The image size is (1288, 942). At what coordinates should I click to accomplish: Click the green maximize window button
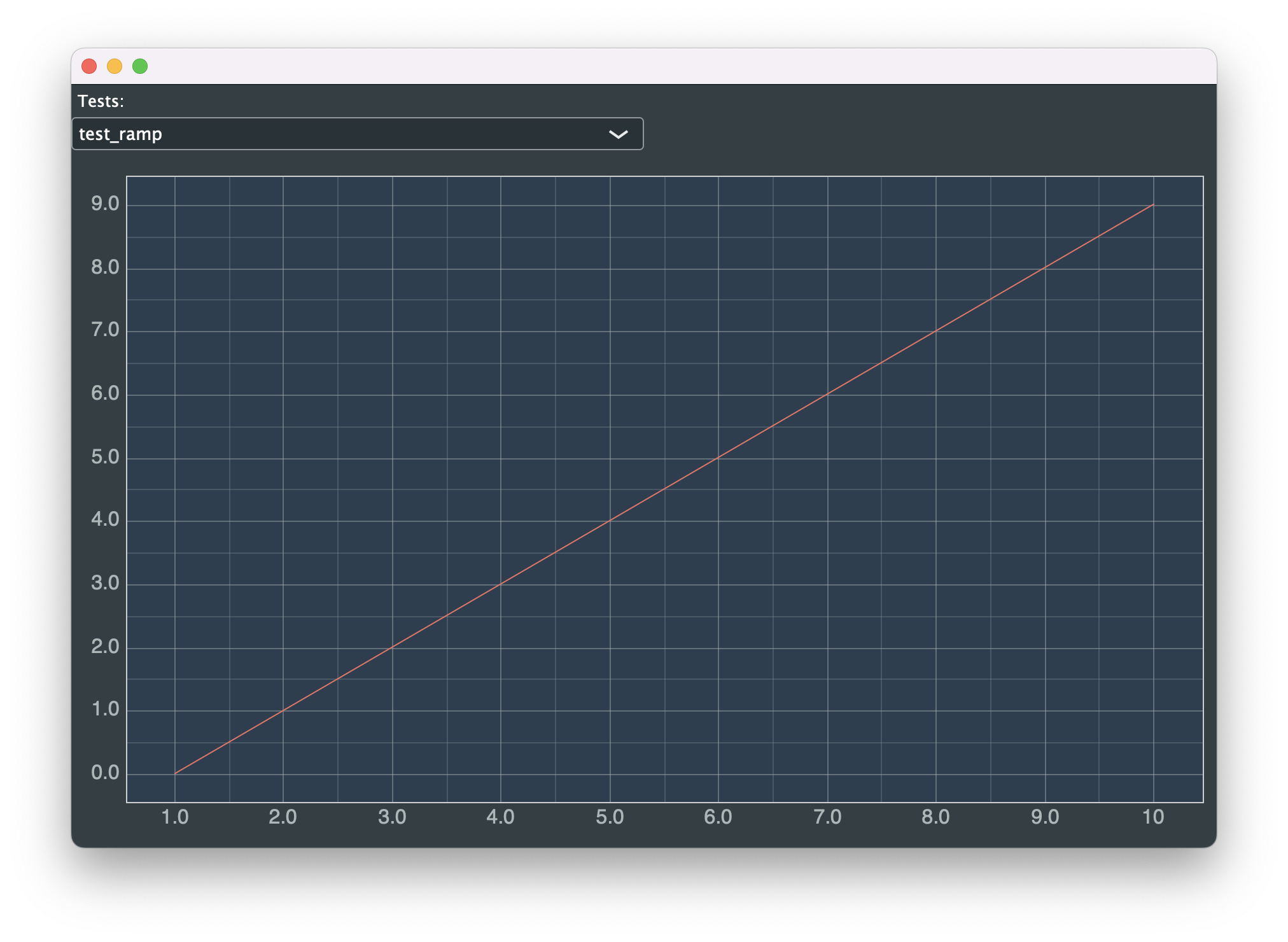(x=140, y=66)
